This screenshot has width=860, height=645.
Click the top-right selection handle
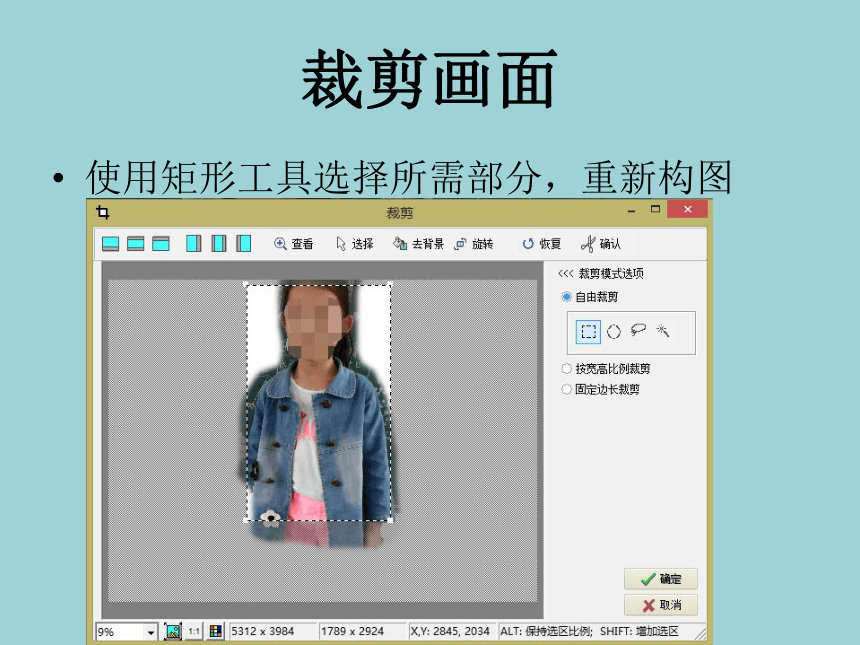click(x=391, y=284)
